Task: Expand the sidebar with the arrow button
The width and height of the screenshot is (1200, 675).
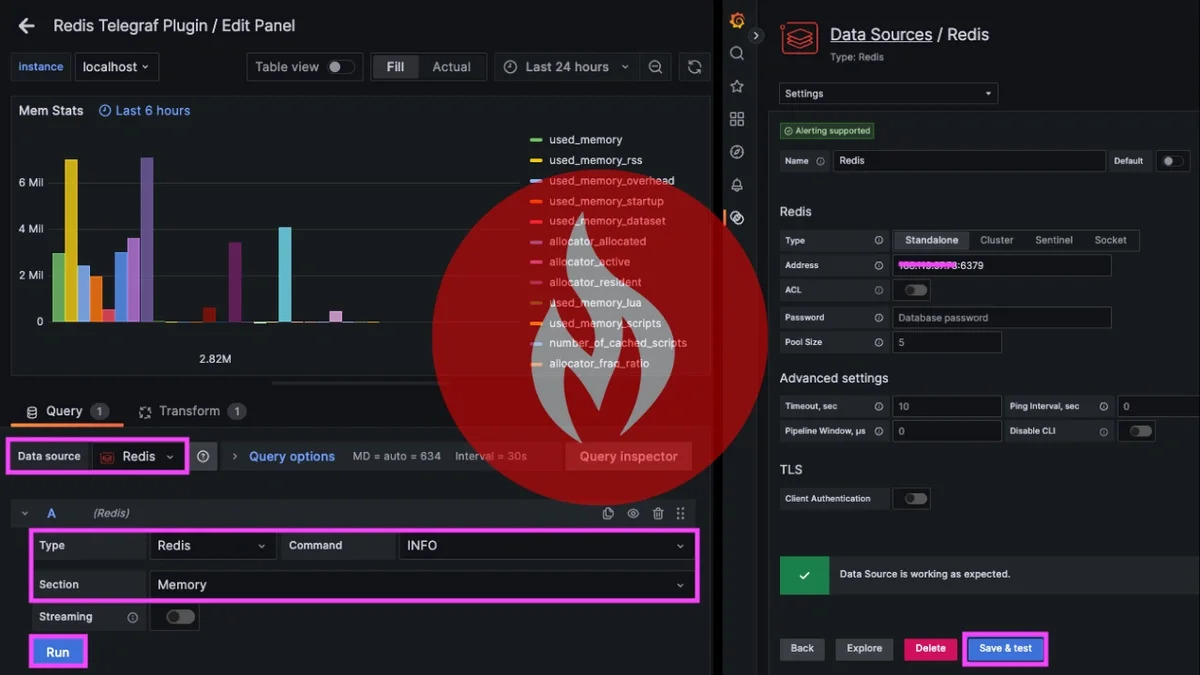Action: (x=757, y=35)
